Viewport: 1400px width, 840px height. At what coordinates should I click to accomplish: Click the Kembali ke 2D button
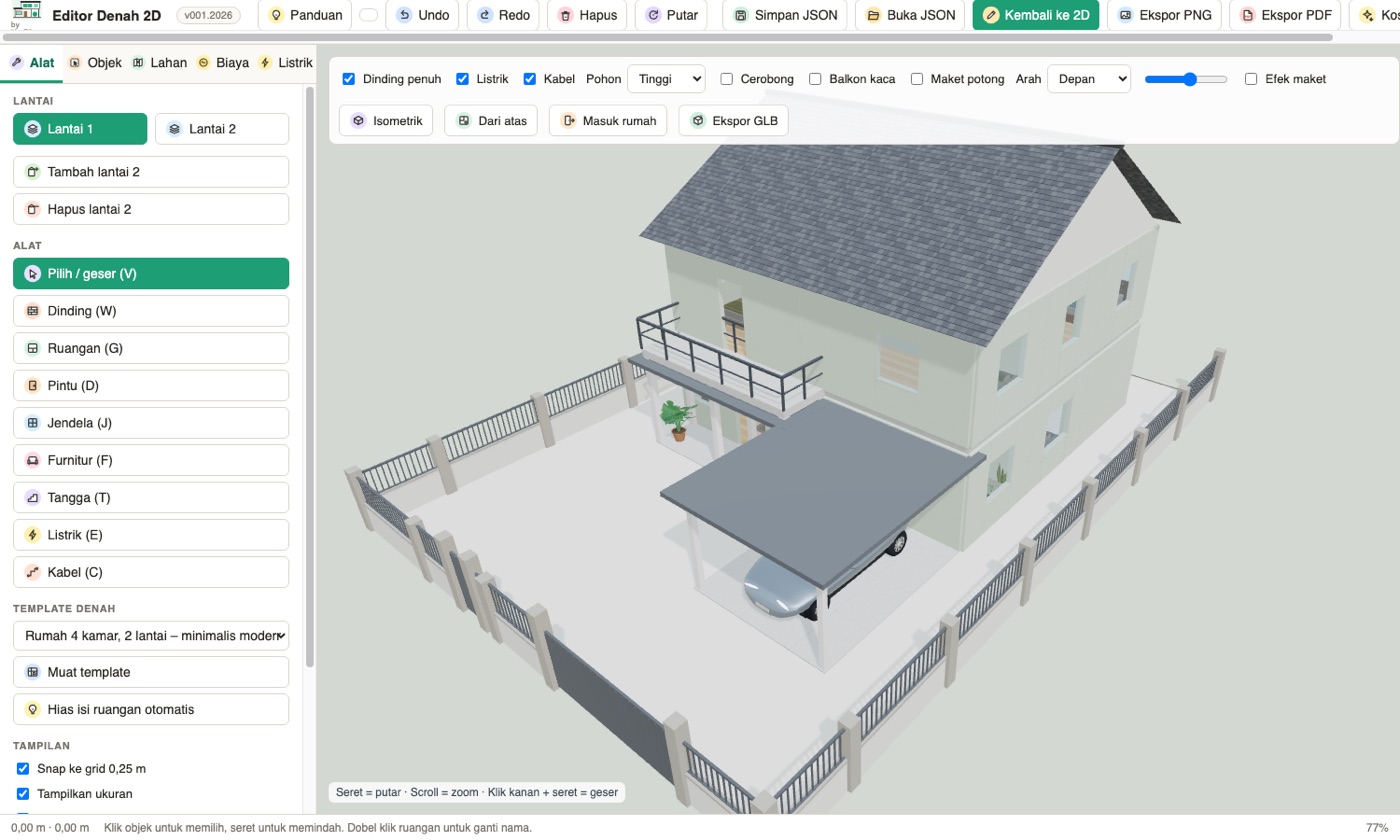(1036, 15)
